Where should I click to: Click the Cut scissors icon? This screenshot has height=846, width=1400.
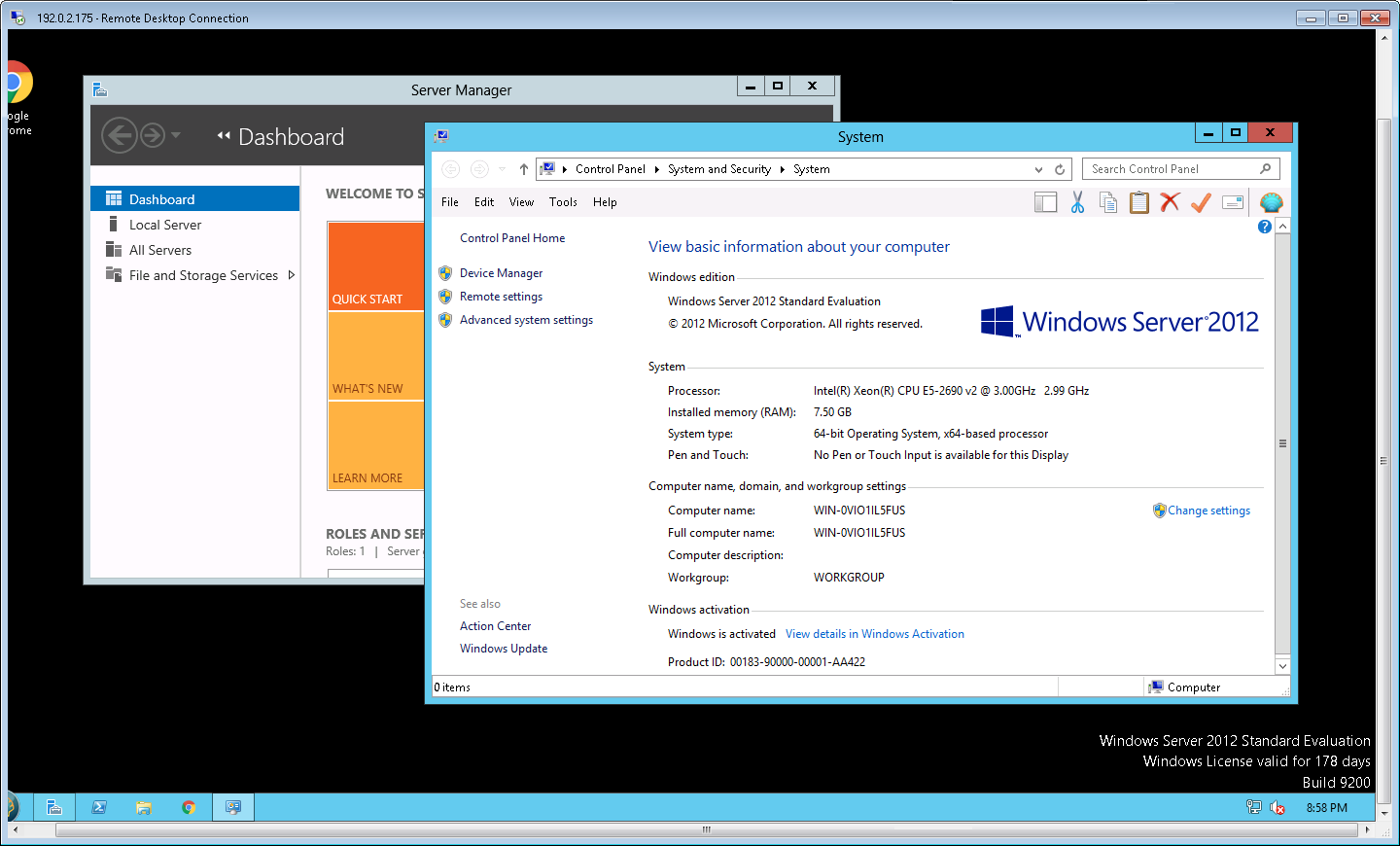tap(1077, 202)
